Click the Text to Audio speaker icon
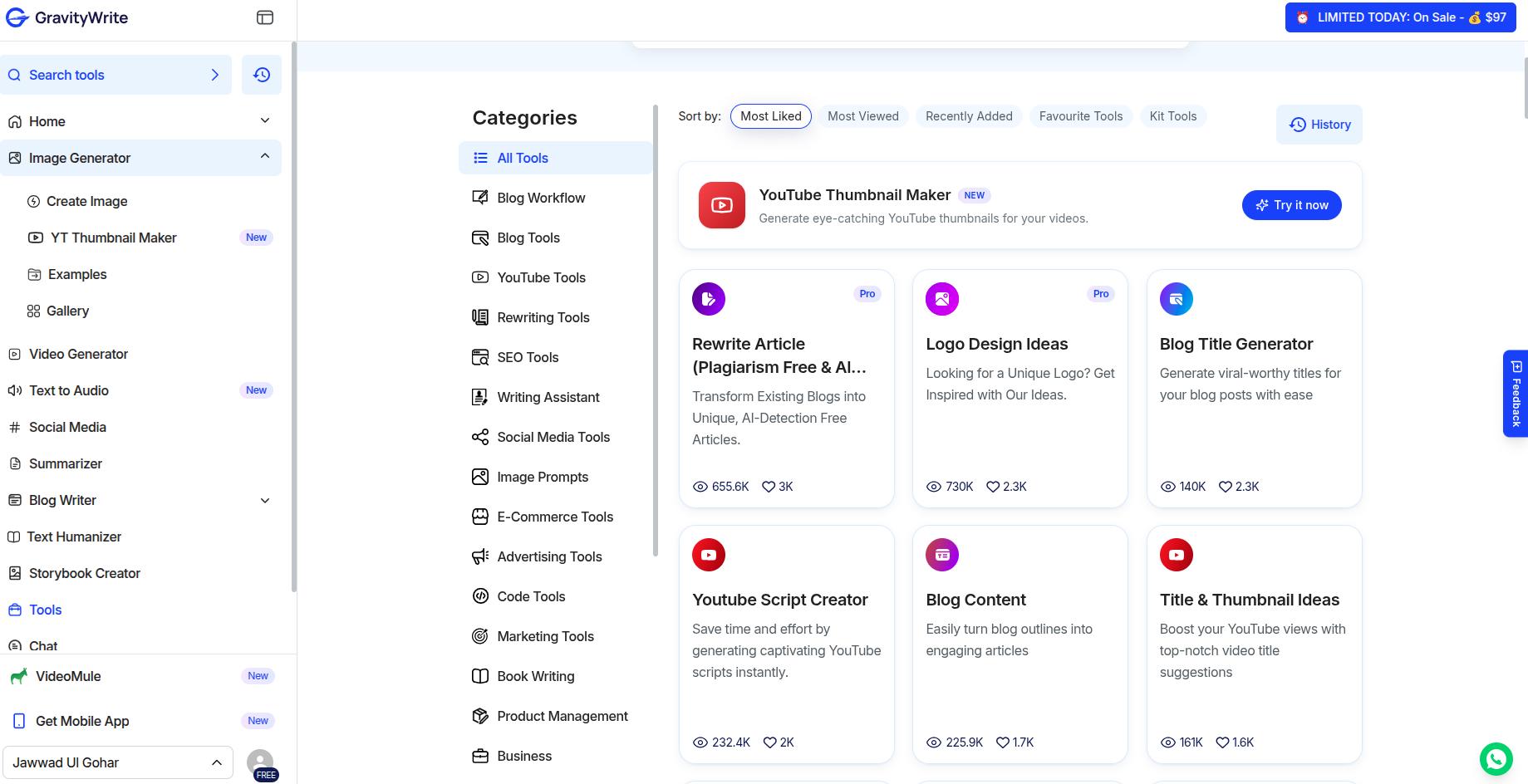Screen dimensions: 1528x784 14,390
